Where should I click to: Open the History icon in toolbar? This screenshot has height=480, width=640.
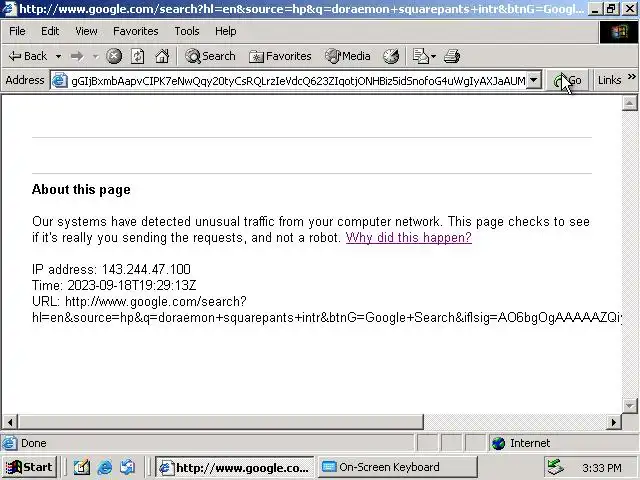point(391,56)
